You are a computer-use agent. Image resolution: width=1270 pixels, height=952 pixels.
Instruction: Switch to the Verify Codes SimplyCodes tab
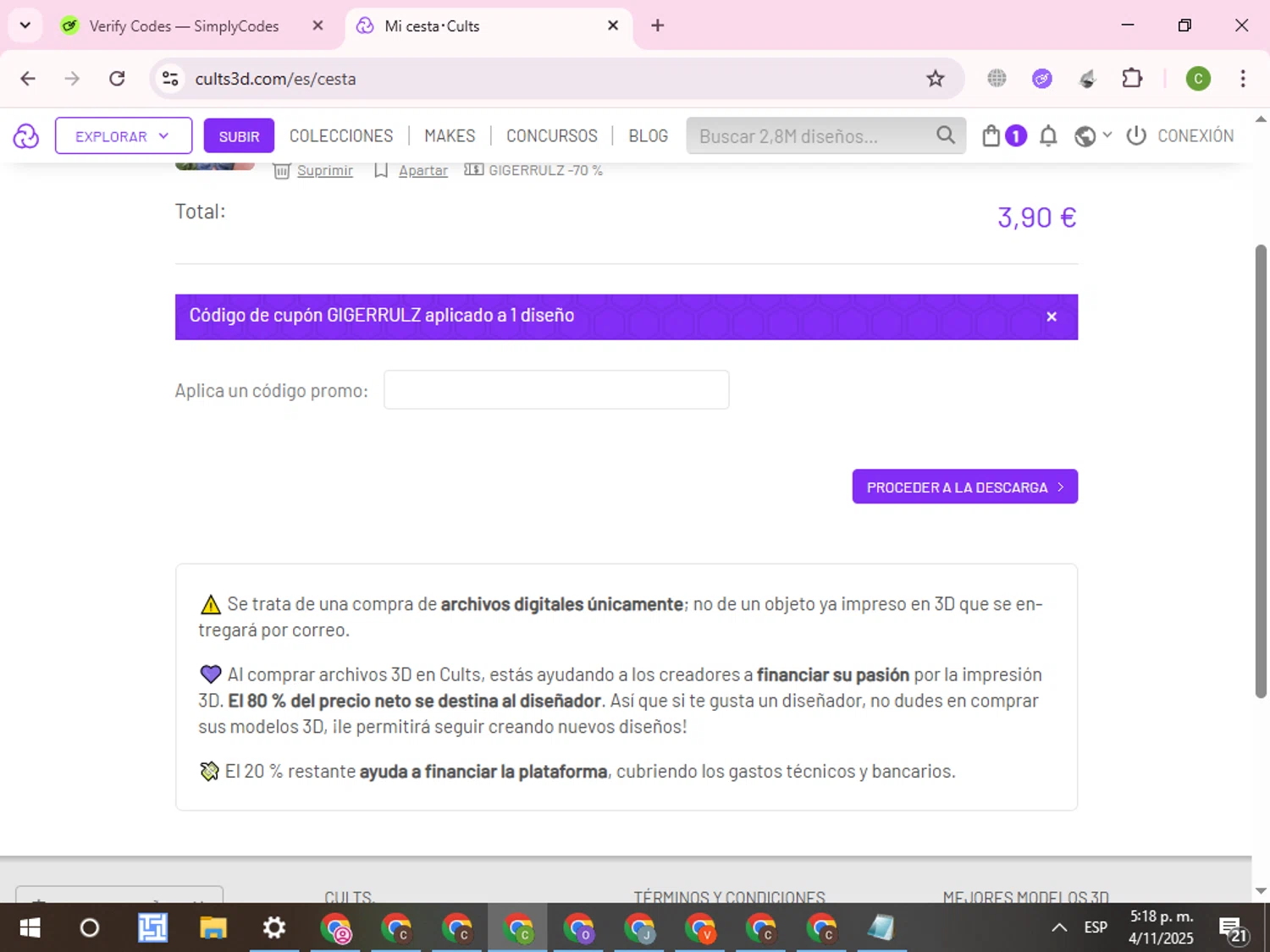pos(184,26)
